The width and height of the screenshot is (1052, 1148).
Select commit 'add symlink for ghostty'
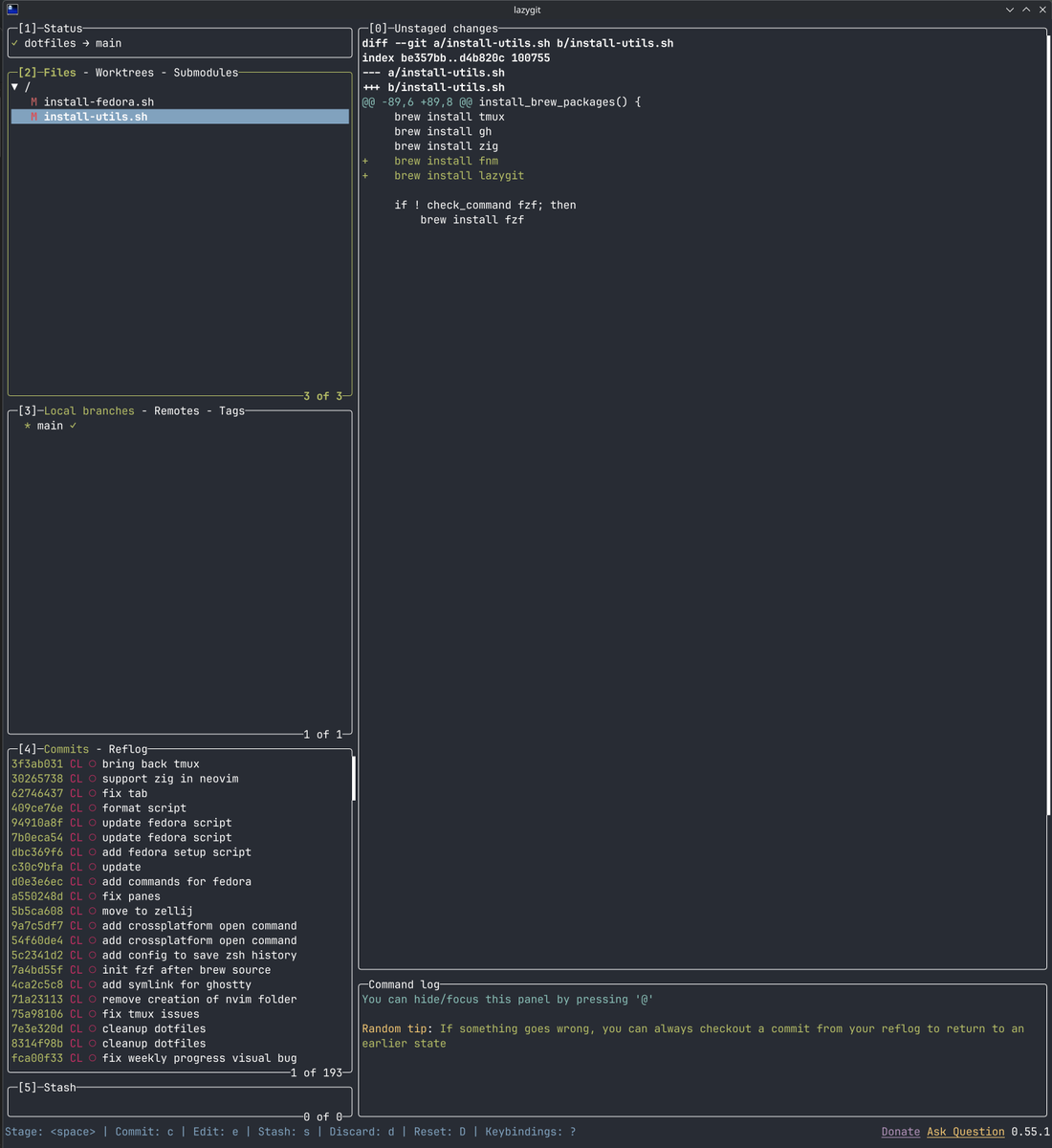(x=180, y=984)
